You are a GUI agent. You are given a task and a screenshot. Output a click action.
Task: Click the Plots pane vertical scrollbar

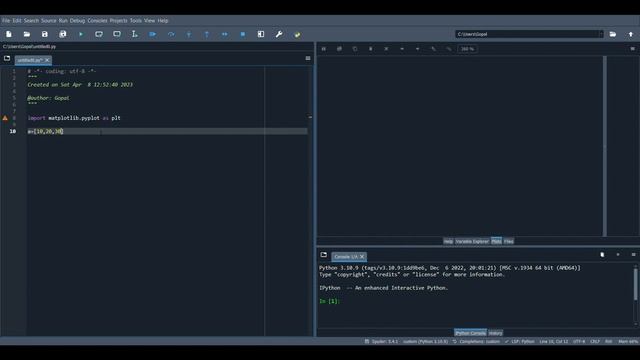pyautogui.click(x=604, y=146)
